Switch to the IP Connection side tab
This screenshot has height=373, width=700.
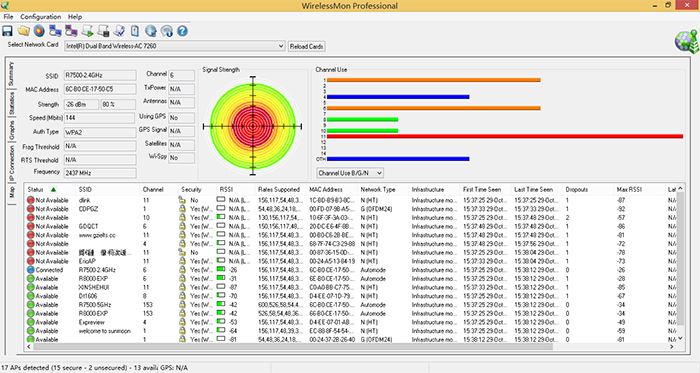11,163
